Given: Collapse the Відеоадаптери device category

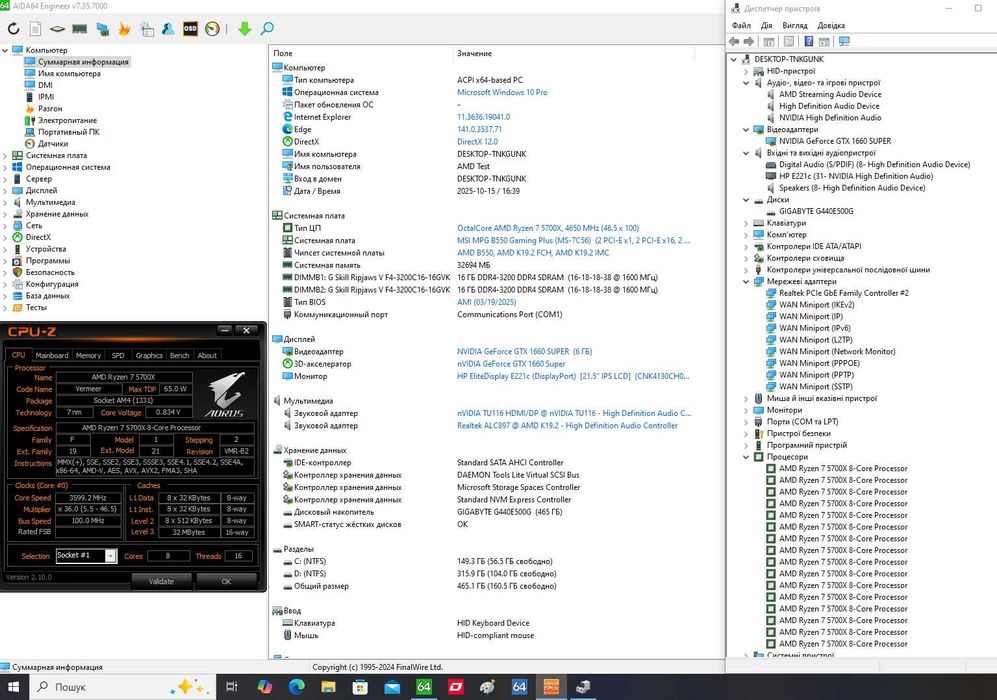Looking at the screenshot, I should tap(746, 130).
